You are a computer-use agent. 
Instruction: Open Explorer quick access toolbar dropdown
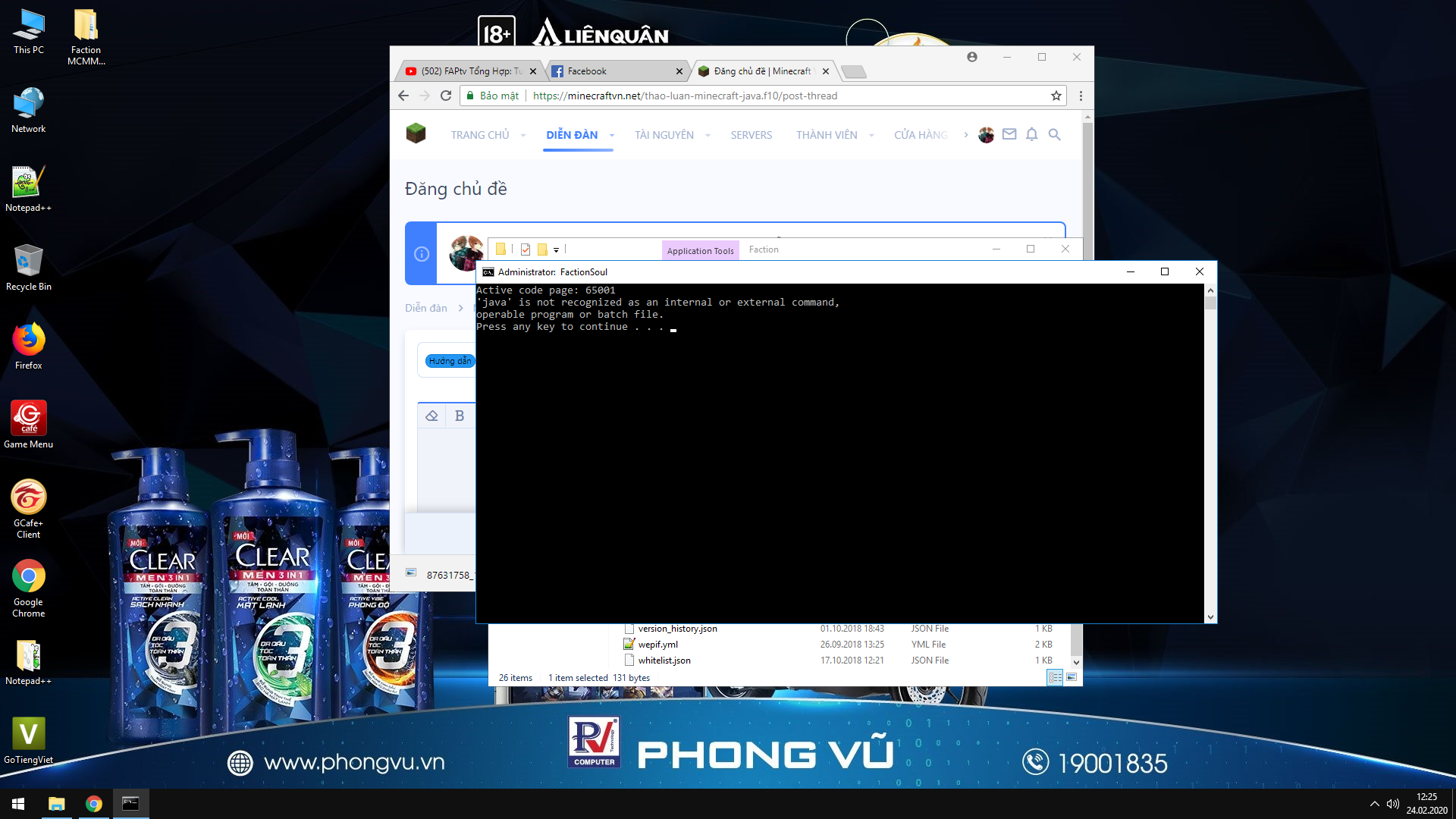coord(556,249)
